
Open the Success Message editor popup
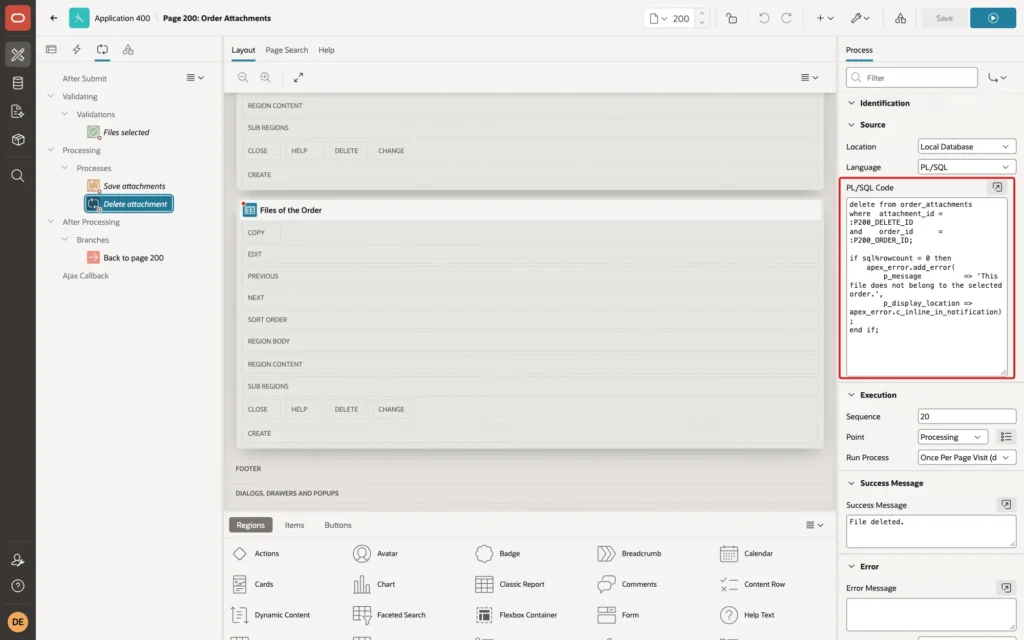pyautogui.click(x=1006, y=505)
